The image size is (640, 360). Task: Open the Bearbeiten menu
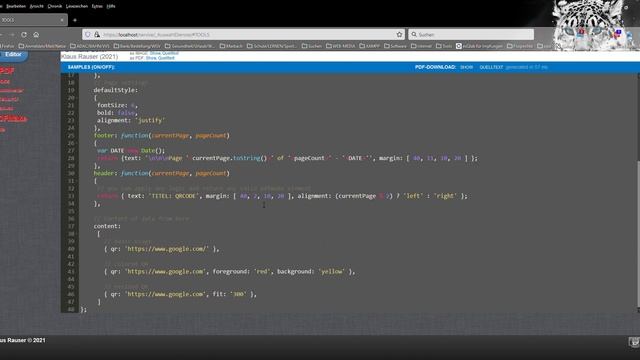16,6
